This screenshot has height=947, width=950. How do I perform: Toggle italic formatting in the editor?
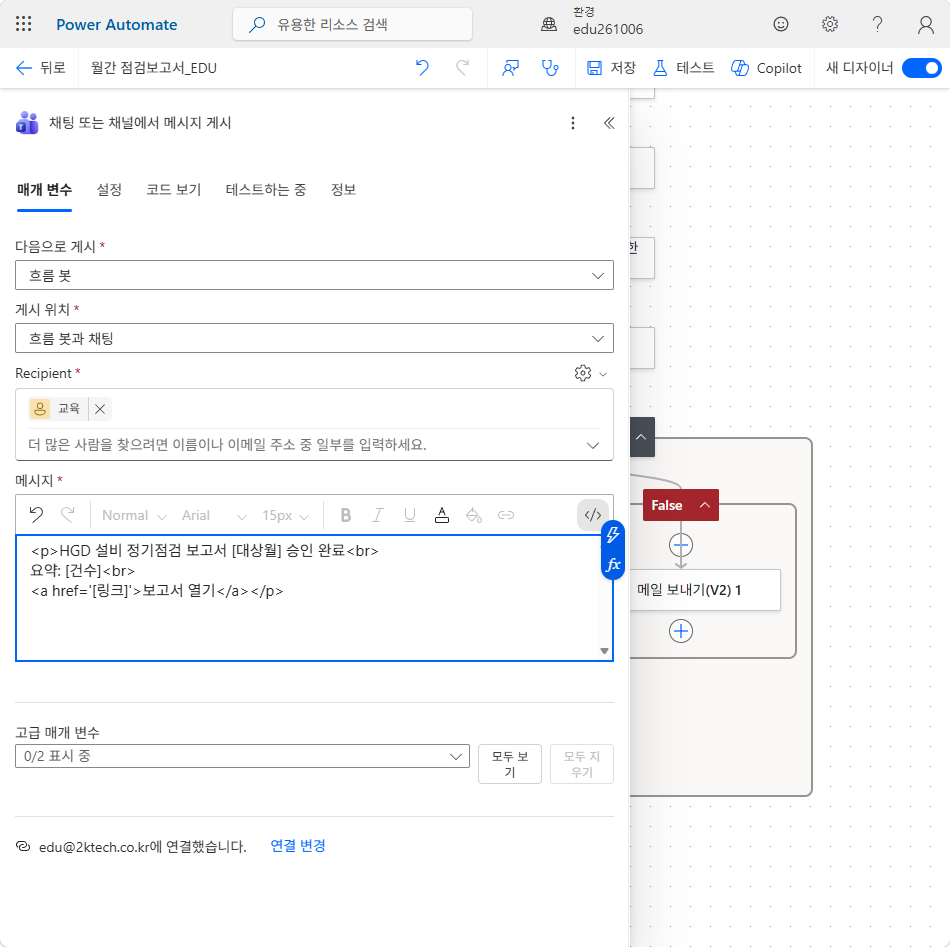point(377,515)
